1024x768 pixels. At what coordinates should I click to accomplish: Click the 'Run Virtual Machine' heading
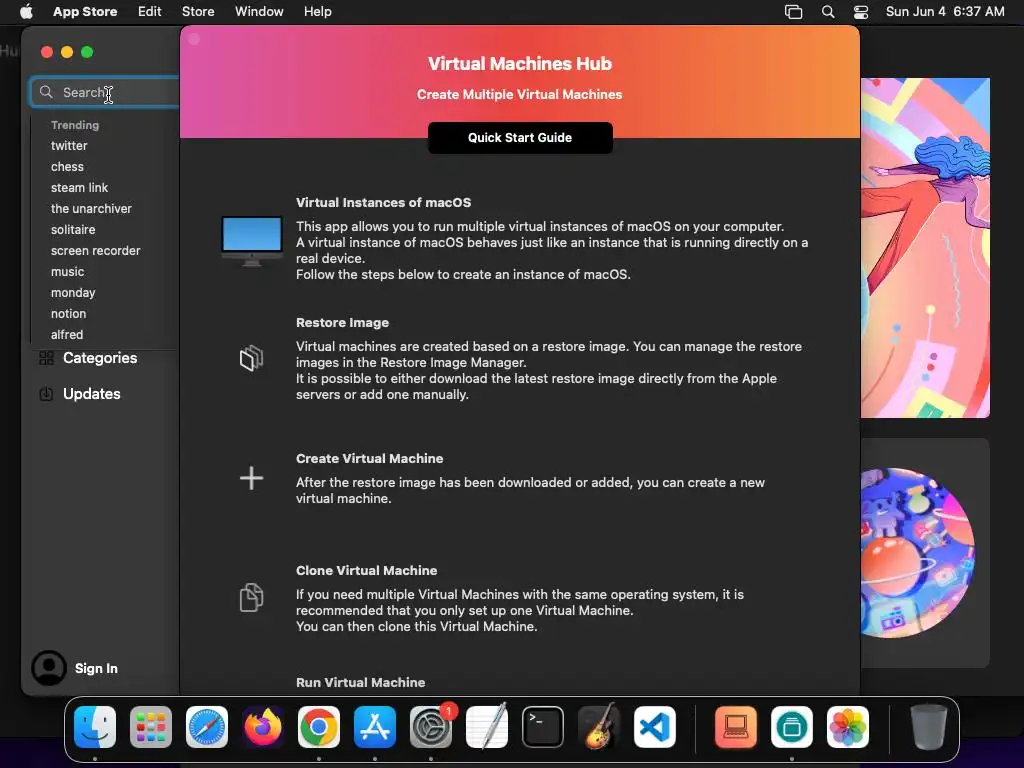pos(360,682)
